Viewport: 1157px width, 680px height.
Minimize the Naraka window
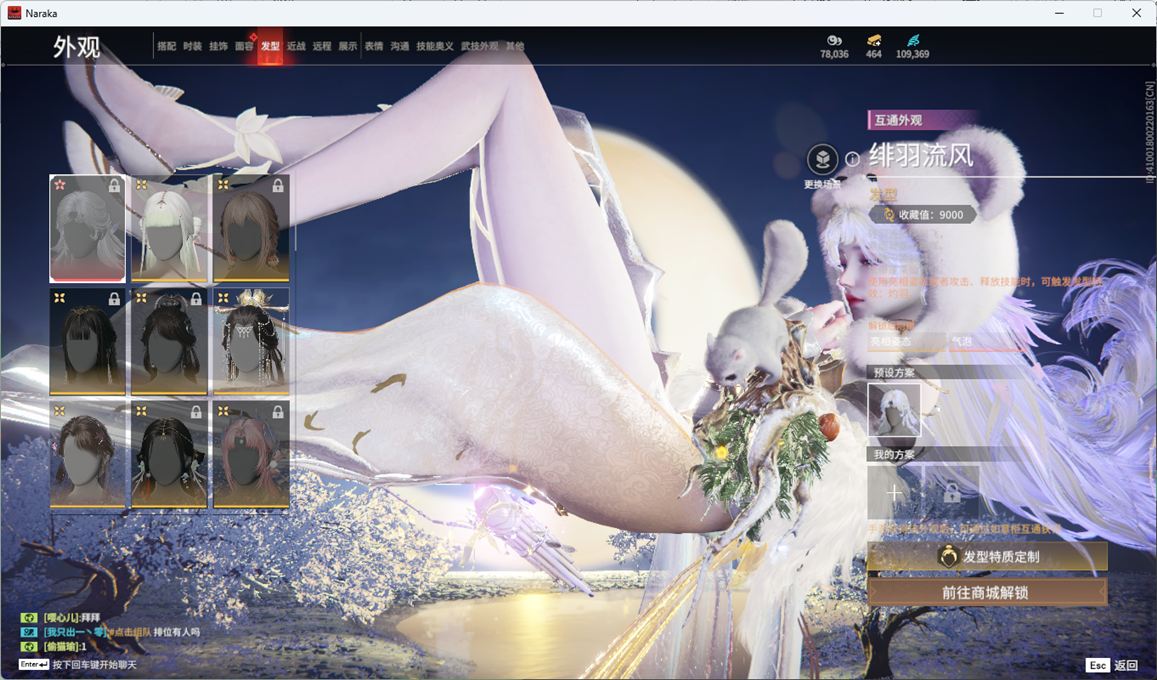click(x=1060, y=13)
